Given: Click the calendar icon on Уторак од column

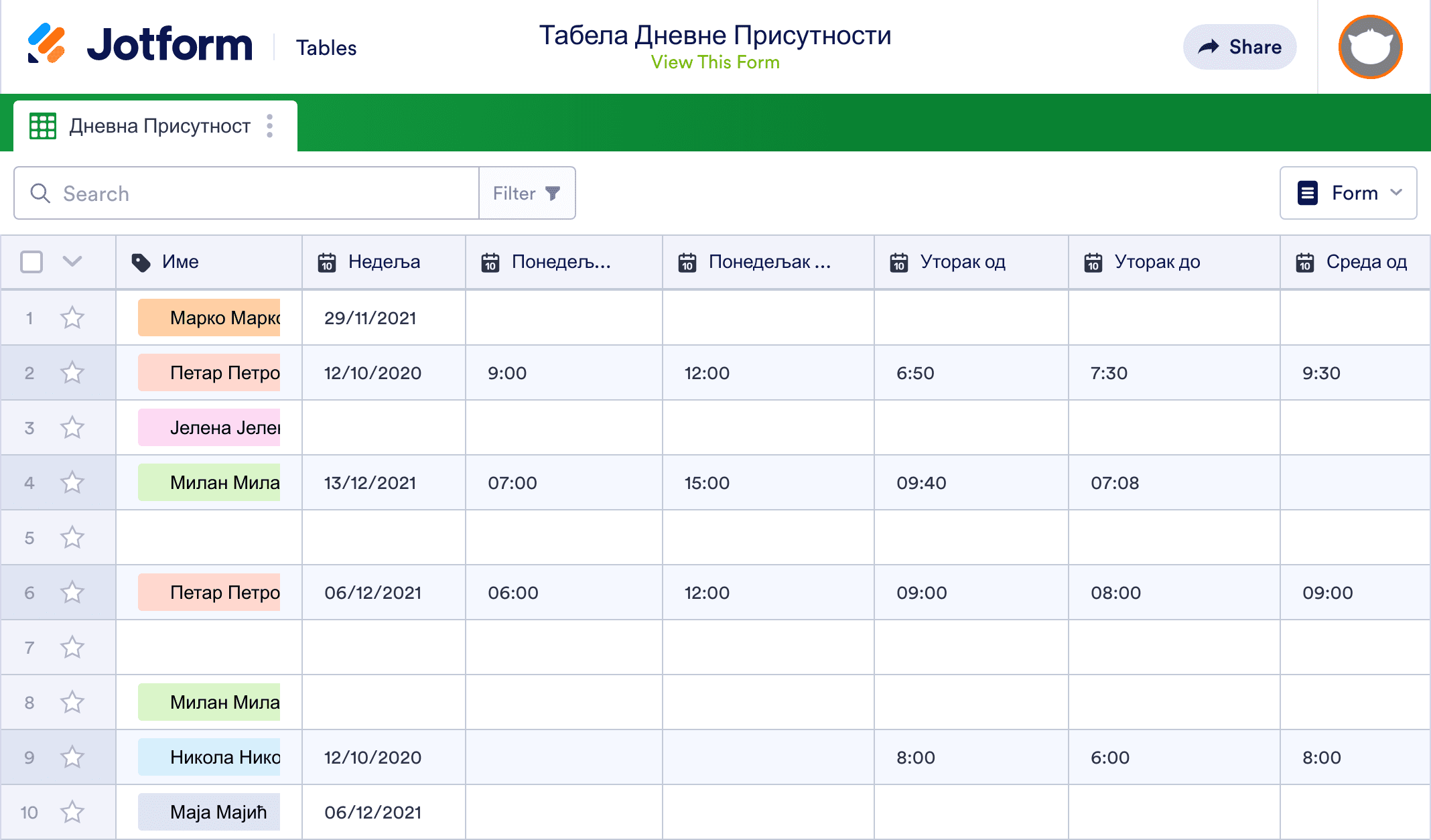Looking at the screenshot, I should [898, 262].
